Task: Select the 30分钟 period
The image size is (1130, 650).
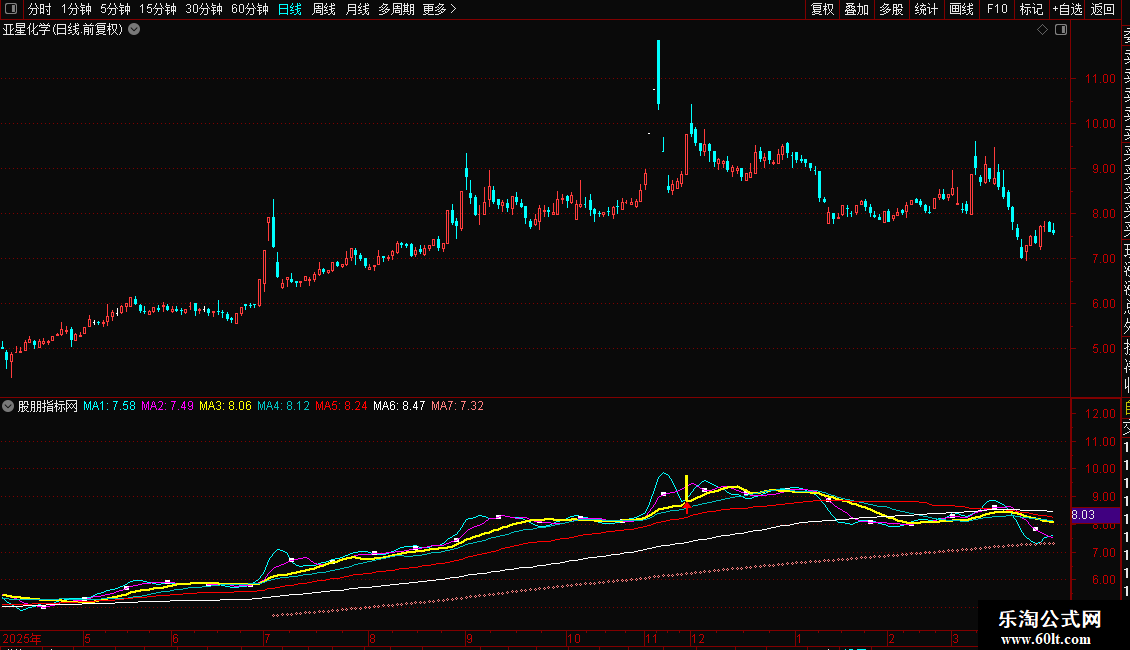Action: click(204, 9)
